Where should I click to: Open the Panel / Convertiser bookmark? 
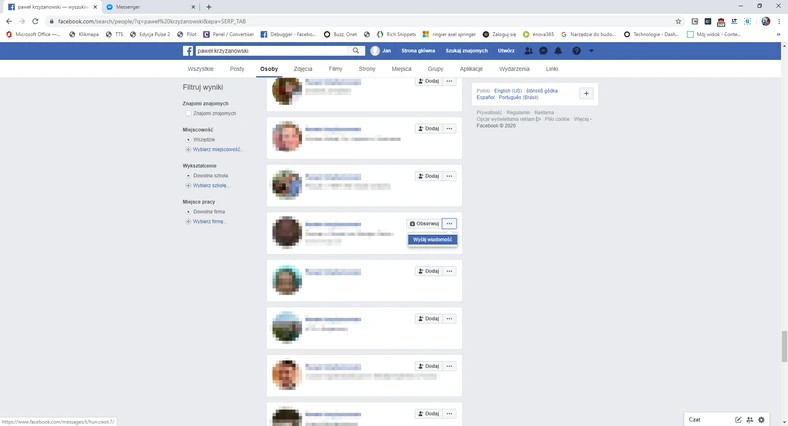[229, 34]
